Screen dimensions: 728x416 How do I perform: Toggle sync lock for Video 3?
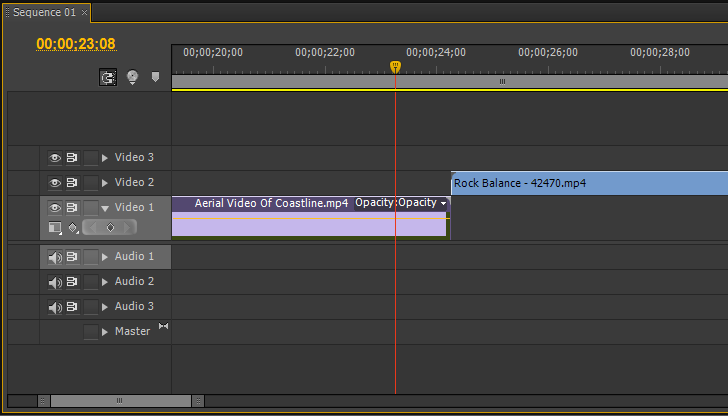(72, 158)
